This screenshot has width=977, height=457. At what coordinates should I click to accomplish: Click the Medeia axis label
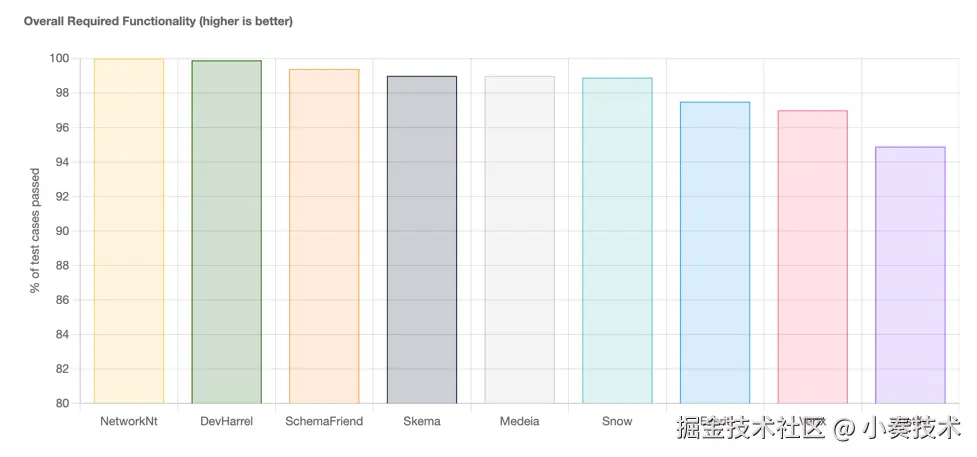click(519, 422)
